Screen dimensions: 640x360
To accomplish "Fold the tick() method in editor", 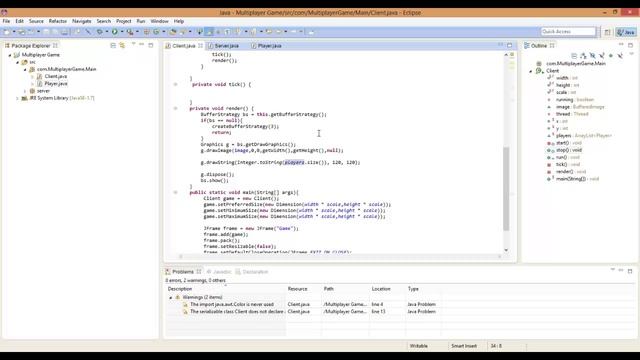I will [x=176, y=84].
